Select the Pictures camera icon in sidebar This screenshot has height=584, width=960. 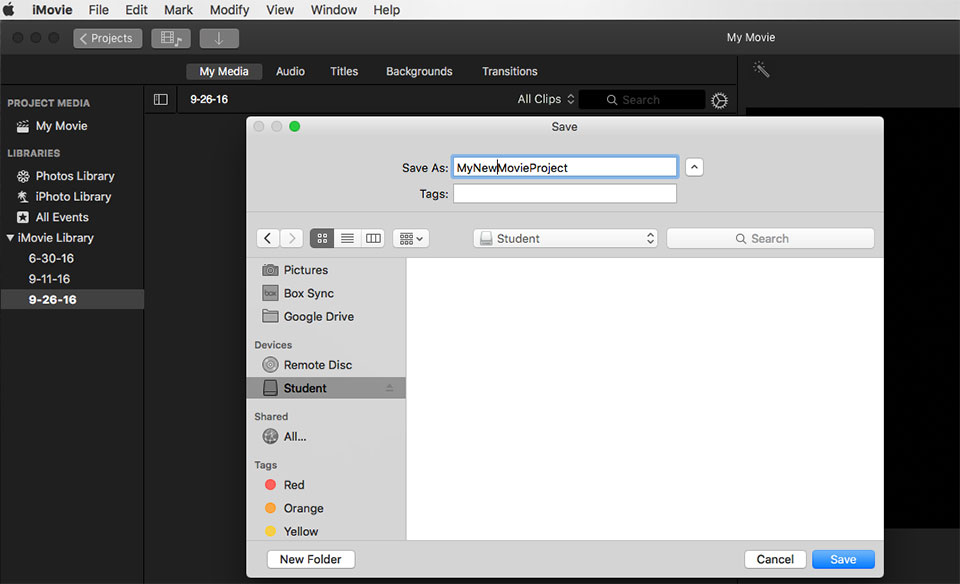pos(270,270)
